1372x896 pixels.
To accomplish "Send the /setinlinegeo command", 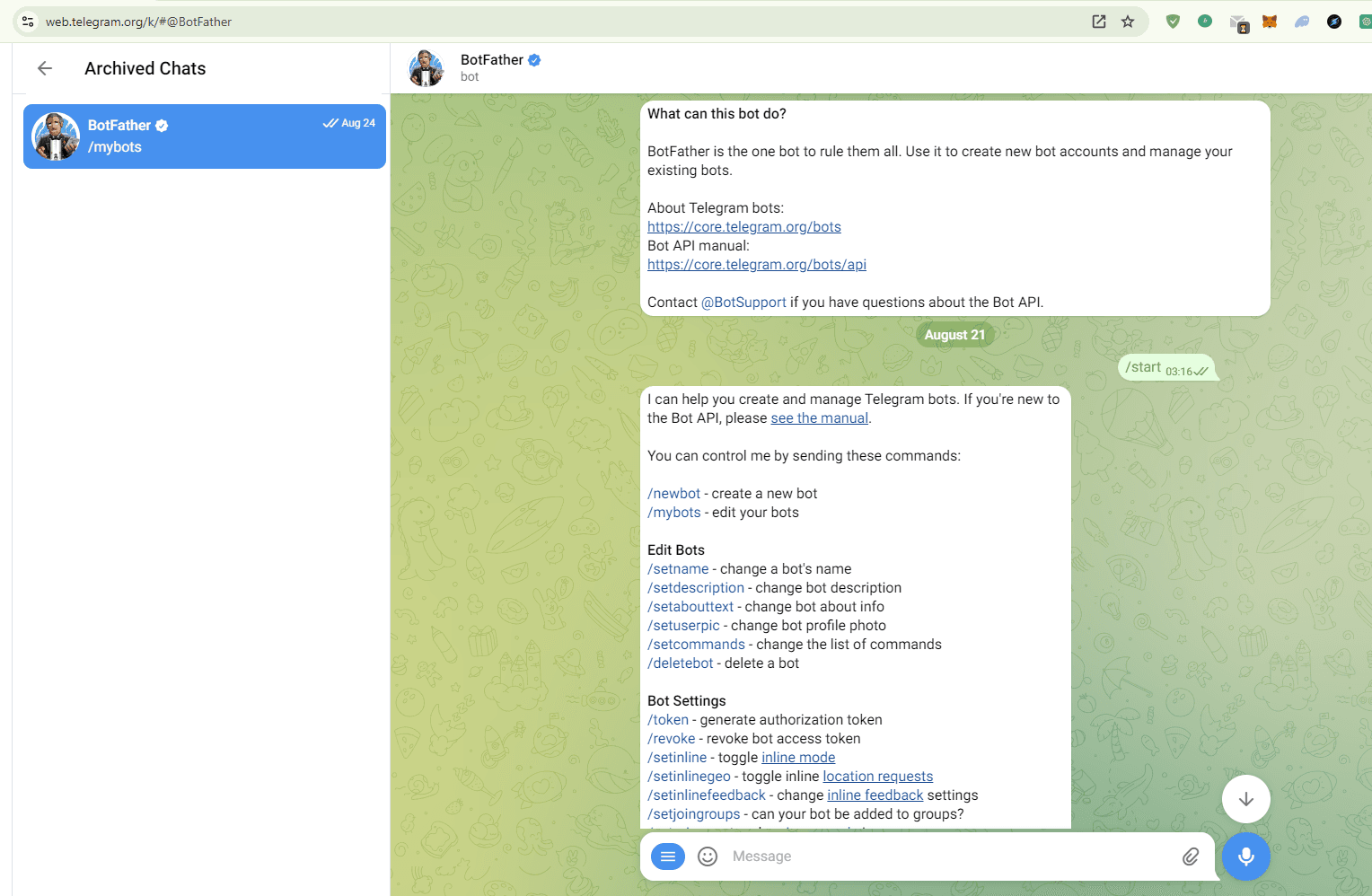I will click(x=689, y=777).
